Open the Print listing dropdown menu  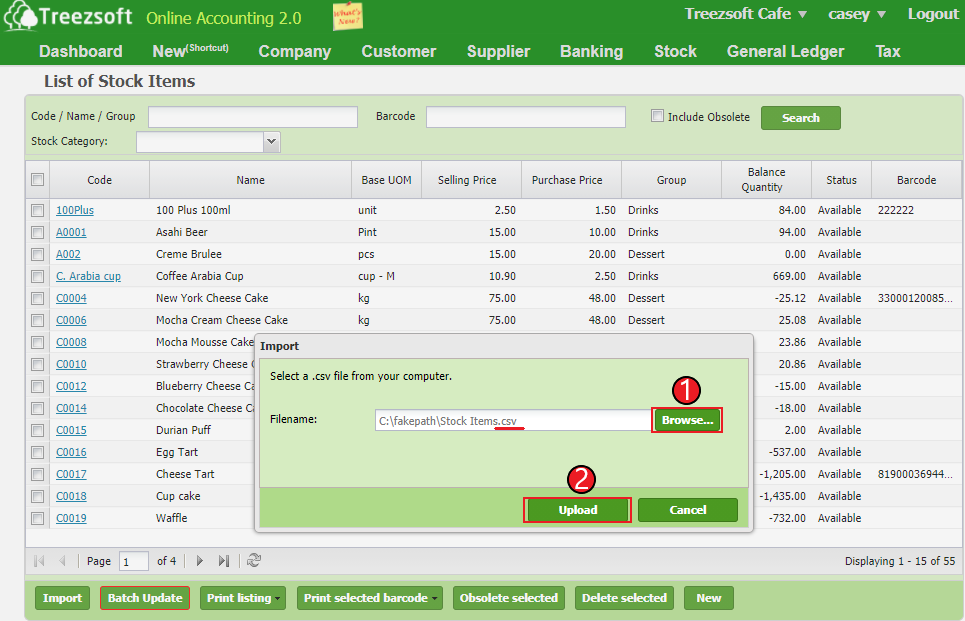pos(242,597)
